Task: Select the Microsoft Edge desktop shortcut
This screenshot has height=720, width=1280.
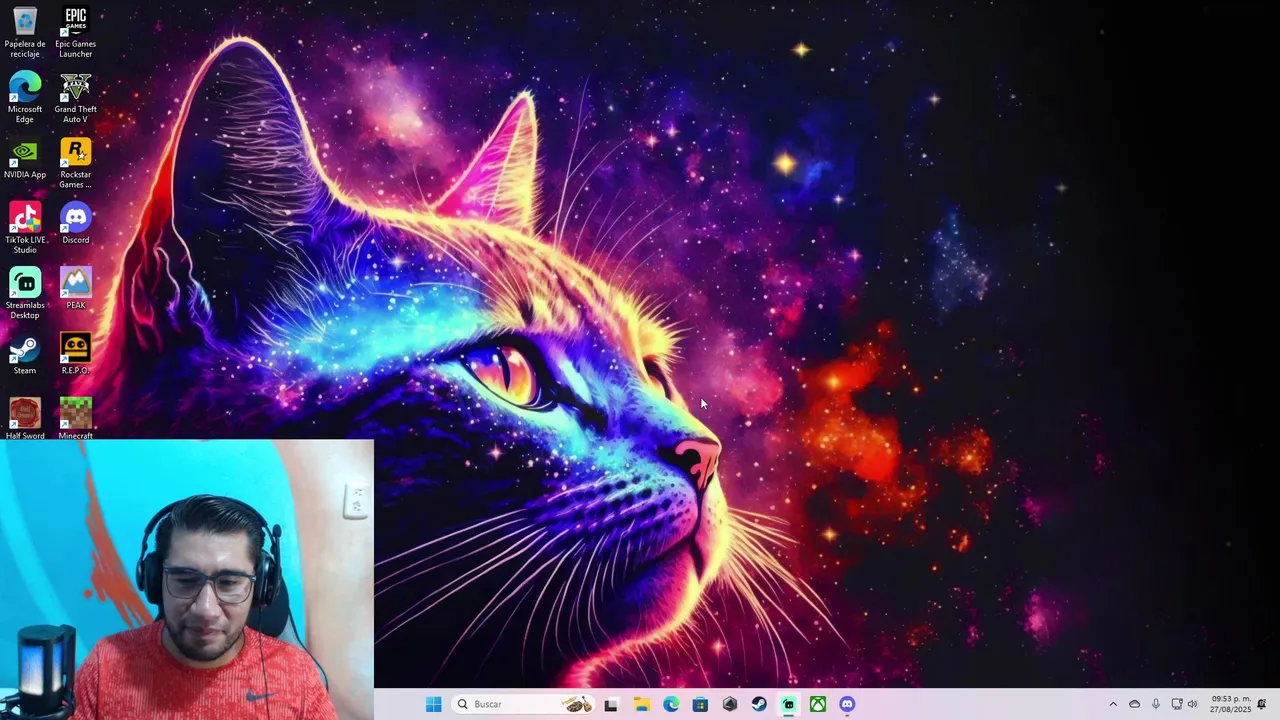Action: (x=25, y=97)
